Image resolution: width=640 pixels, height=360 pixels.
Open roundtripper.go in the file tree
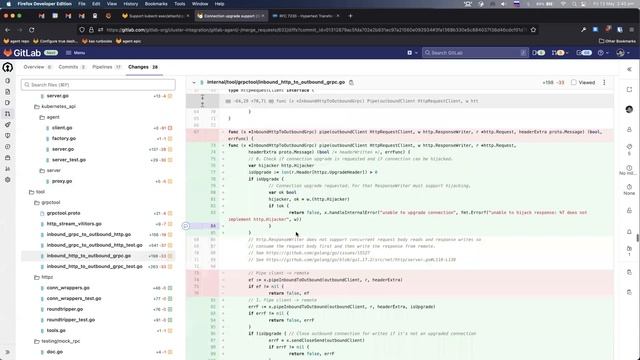pos(64,309)
